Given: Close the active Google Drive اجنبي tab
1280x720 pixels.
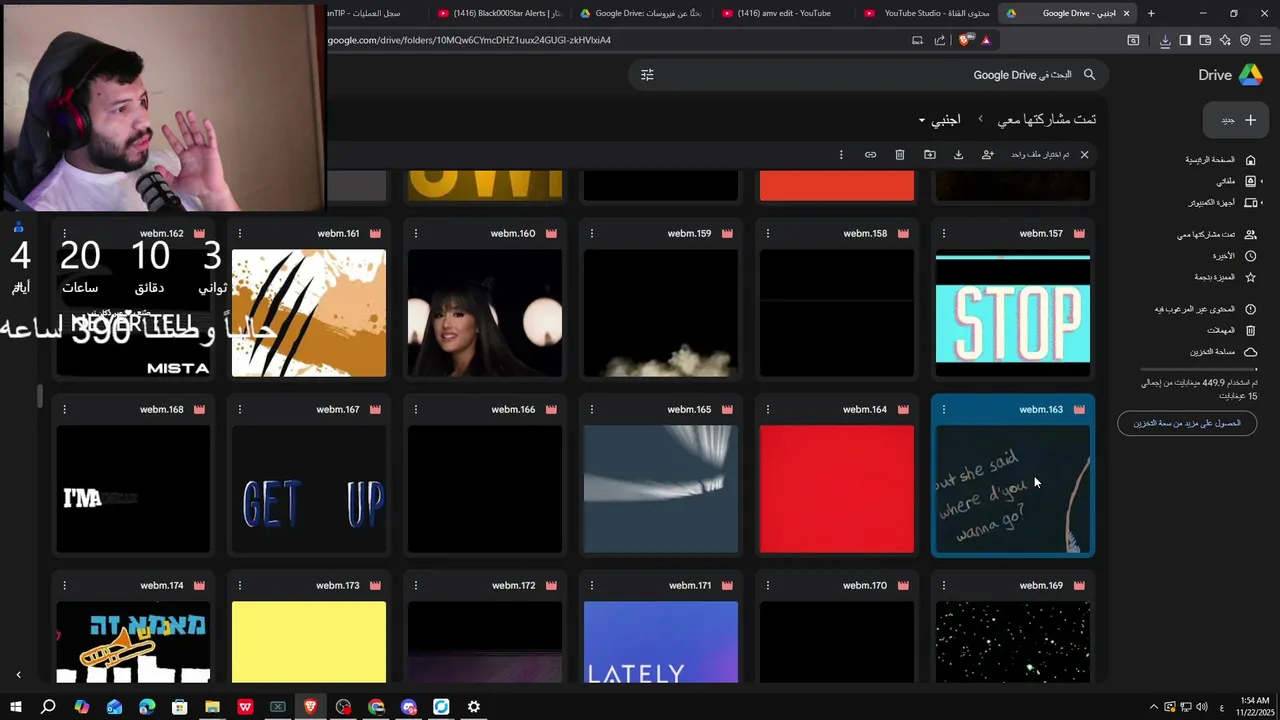Looking at the screenshot, I should coord(1126,13).
